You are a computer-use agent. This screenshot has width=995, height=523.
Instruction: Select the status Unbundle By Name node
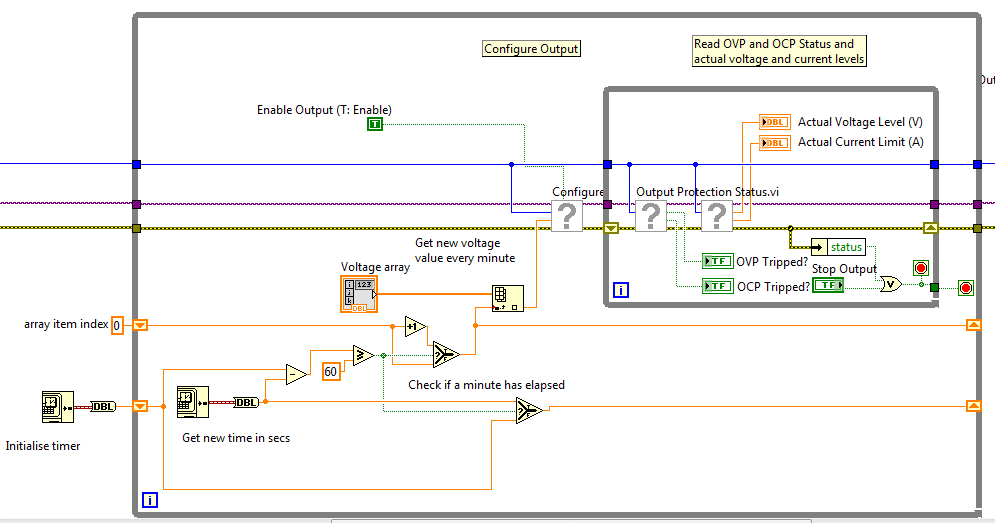pos(838,247)
